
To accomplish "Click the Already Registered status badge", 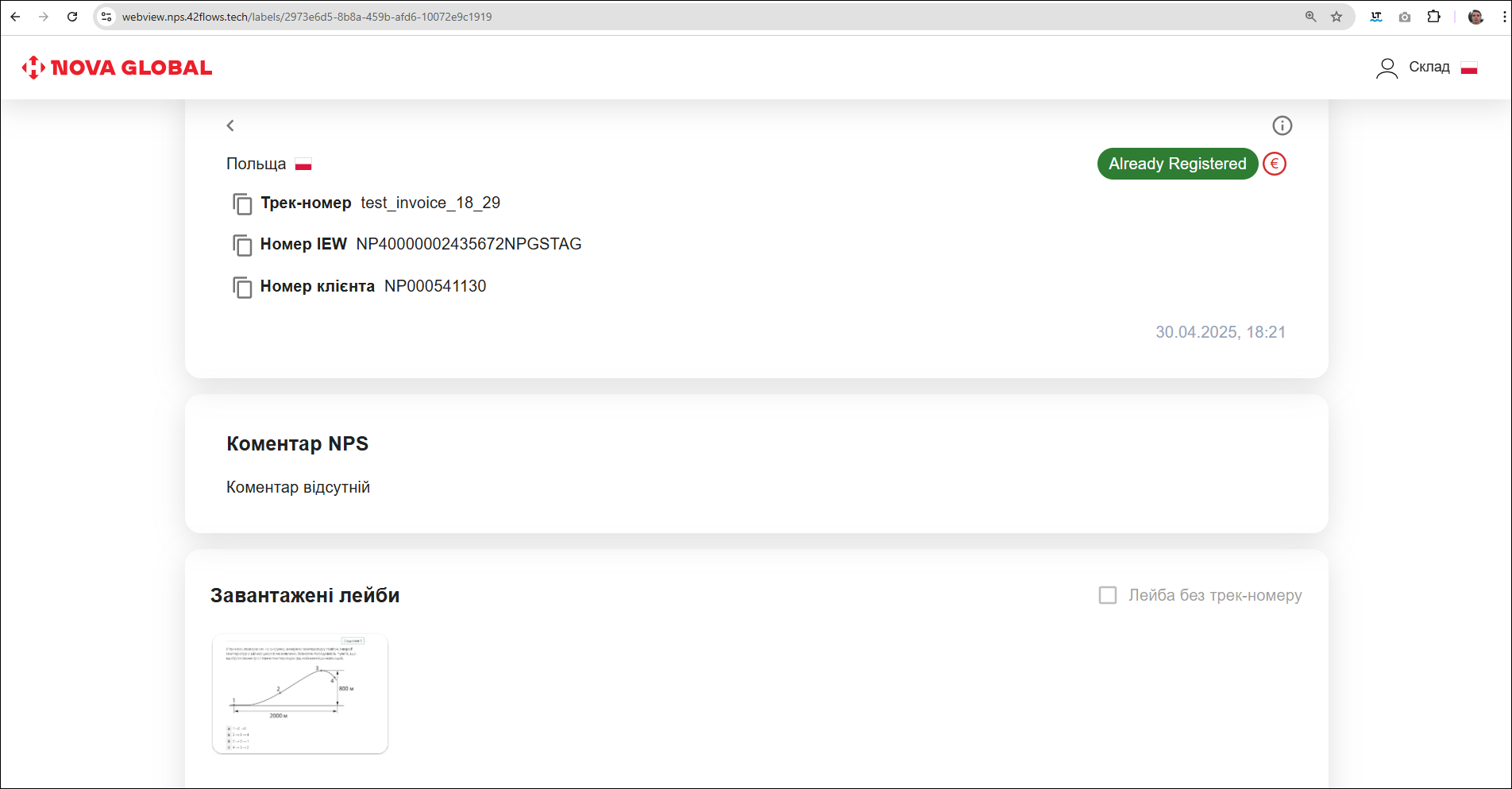I will (1177, 164).
